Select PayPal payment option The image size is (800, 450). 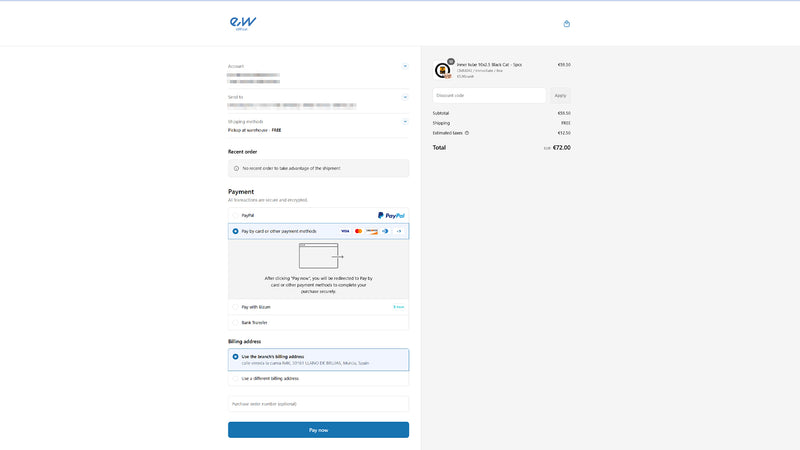[x=236, y=215]
